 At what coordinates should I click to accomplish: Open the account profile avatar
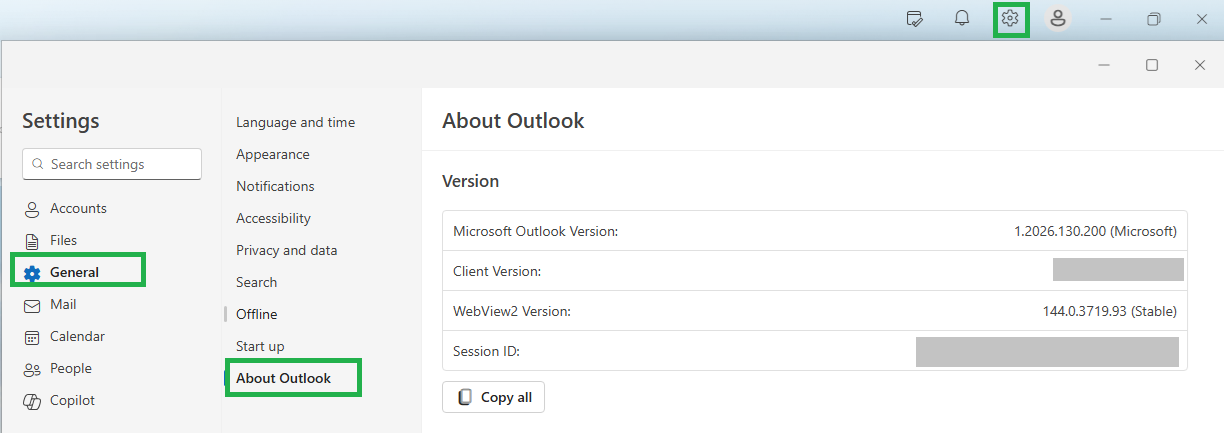(x=1058, y=19)
